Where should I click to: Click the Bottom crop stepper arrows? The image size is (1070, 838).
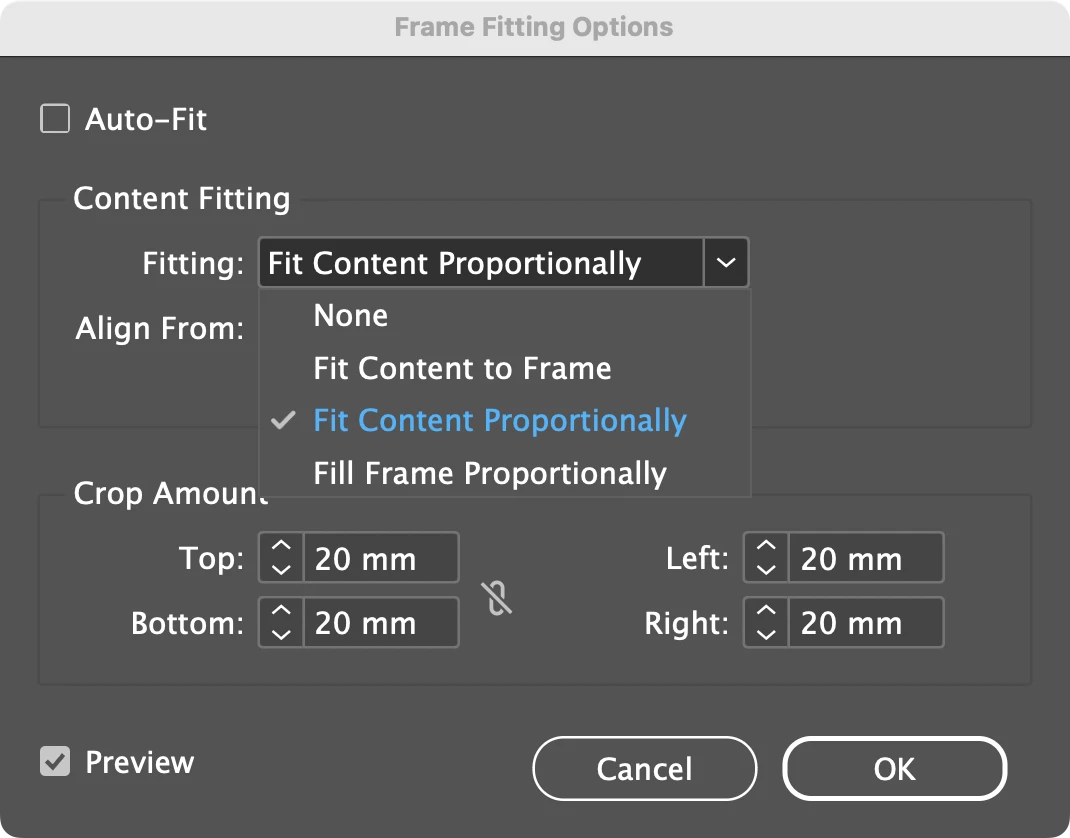tap(281, 622)
